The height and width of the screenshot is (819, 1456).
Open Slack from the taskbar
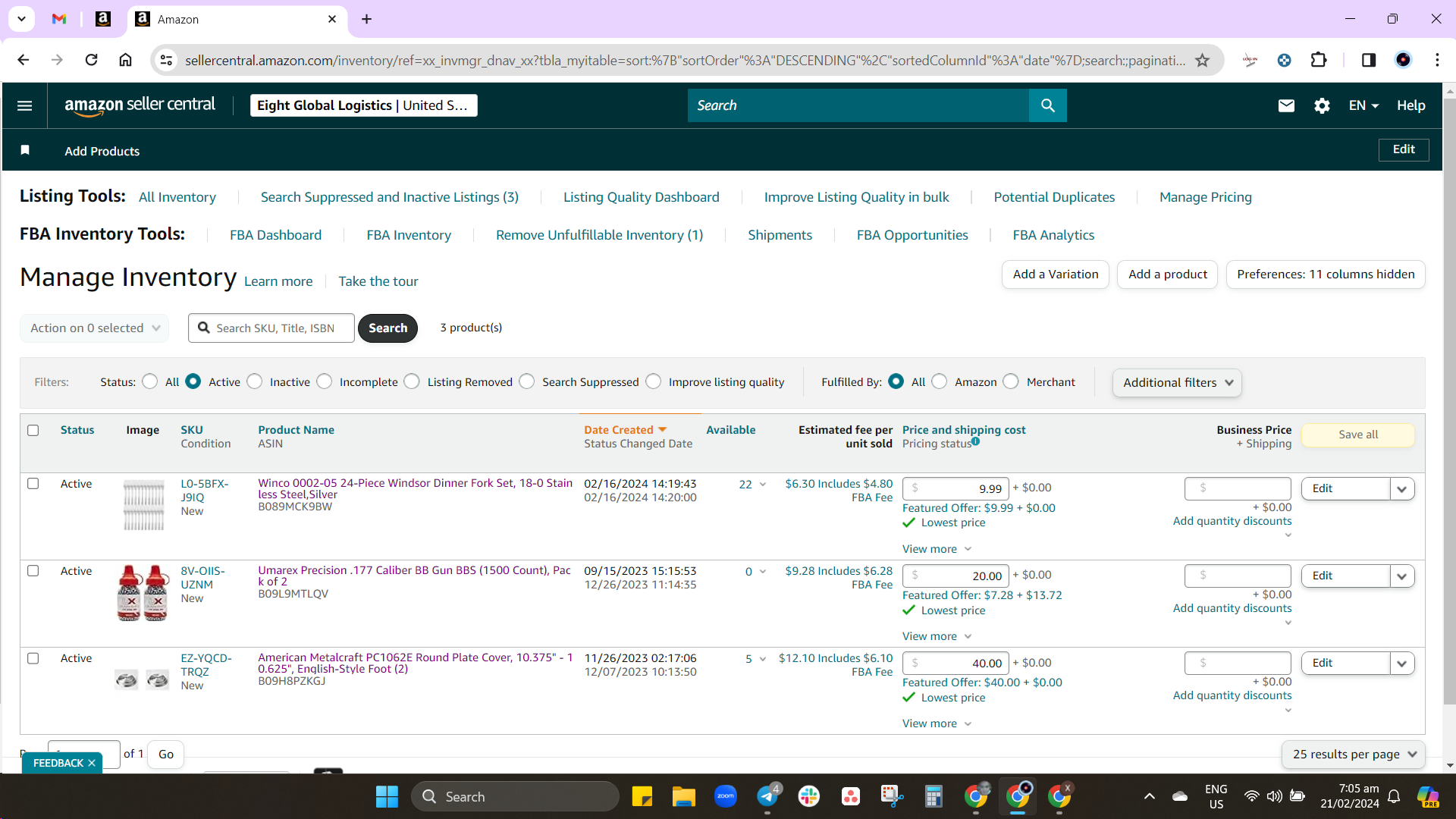click(x=809, y=796)
